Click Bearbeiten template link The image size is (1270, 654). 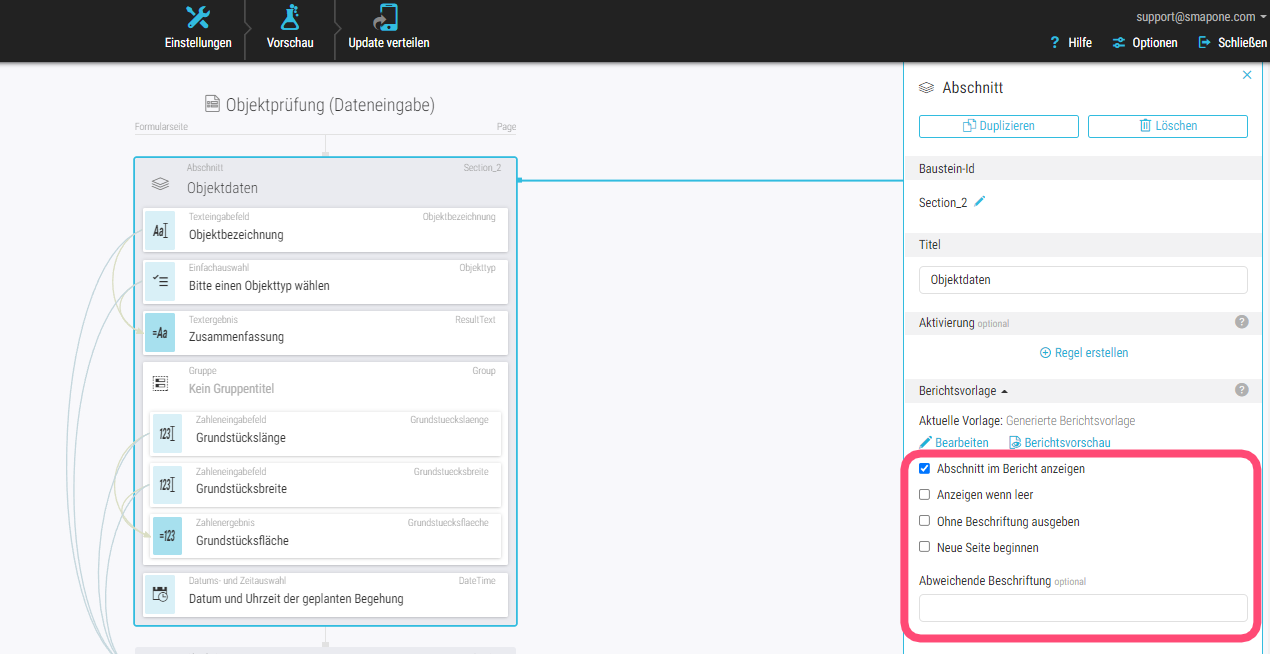pos(954,442)
